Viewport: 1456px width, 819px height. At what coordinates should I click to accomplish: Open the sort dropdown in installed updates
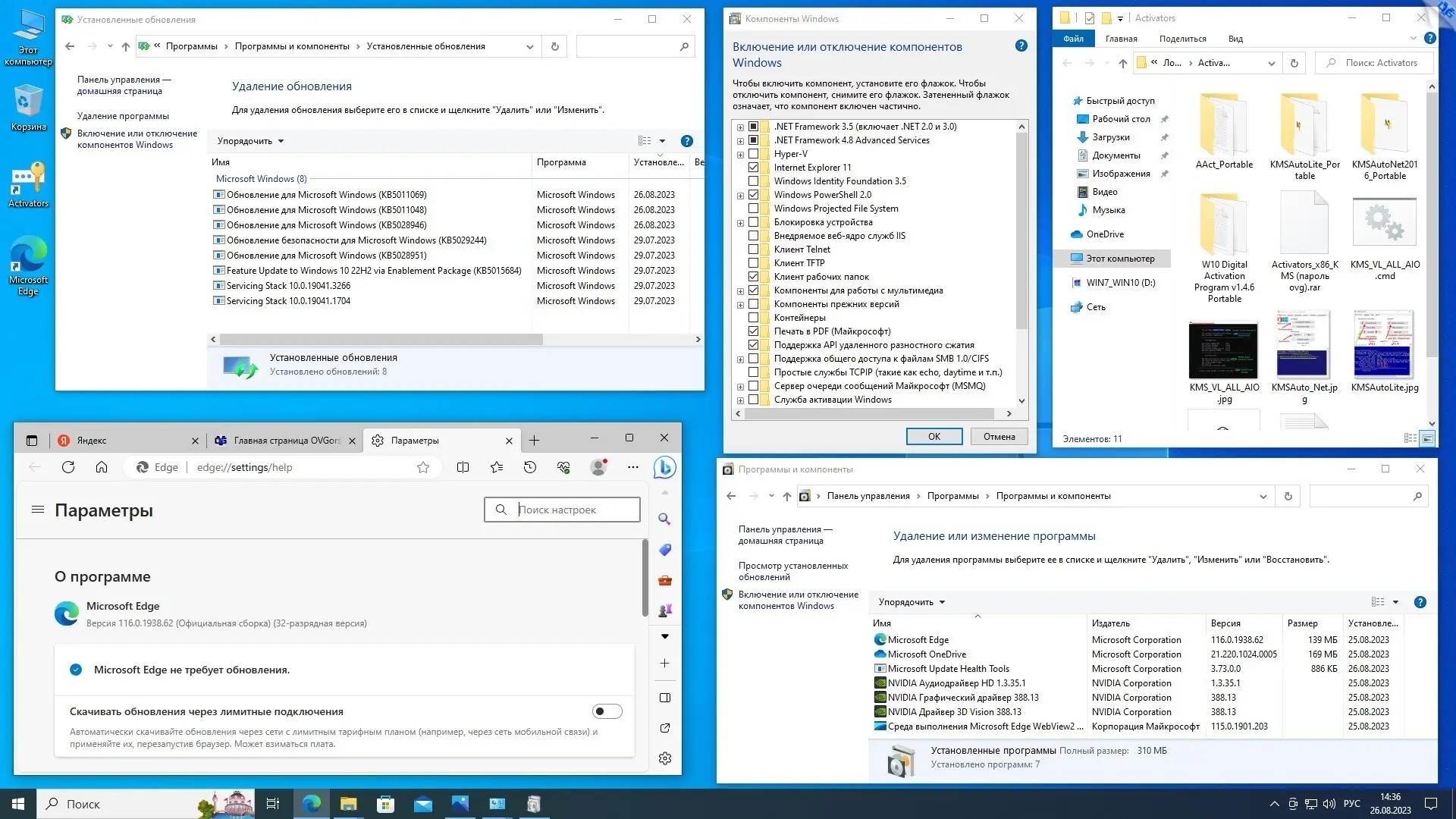[x=250, y=141]
